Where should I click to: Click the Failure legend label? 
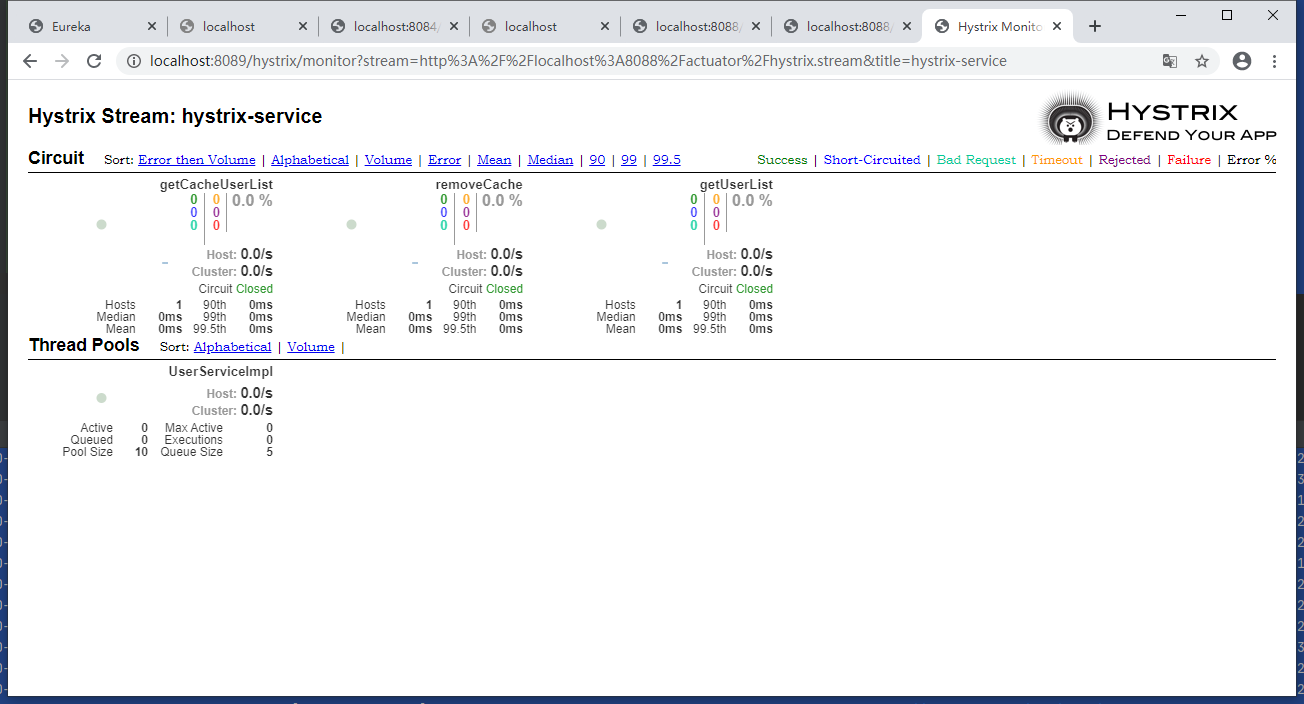coord(1189,160)
